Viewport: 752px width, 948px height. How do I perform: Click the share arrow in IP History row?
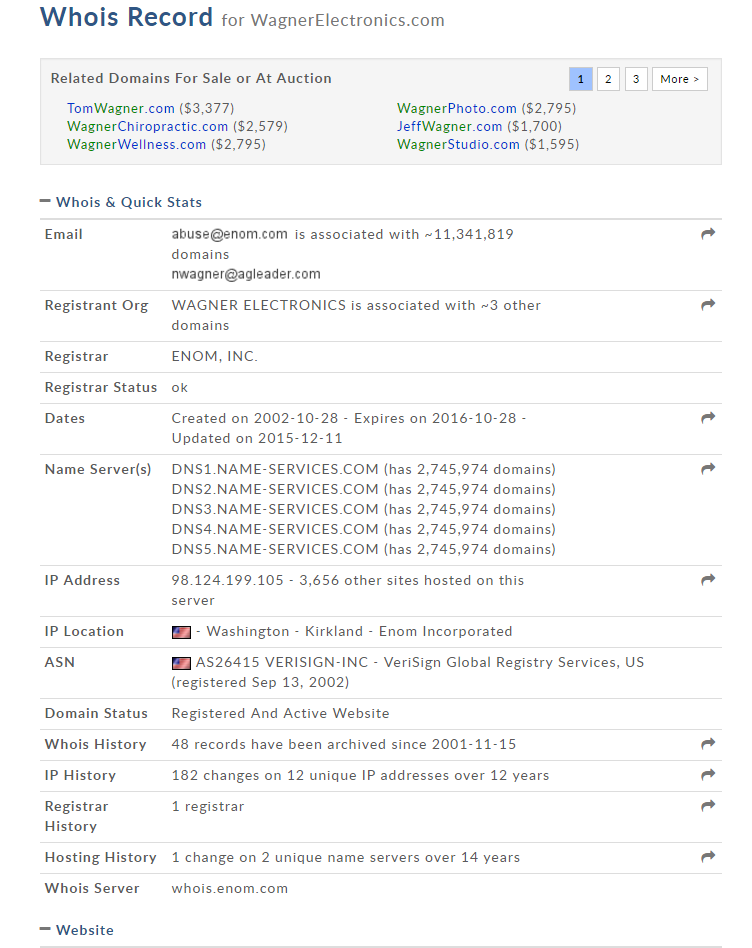708,774
